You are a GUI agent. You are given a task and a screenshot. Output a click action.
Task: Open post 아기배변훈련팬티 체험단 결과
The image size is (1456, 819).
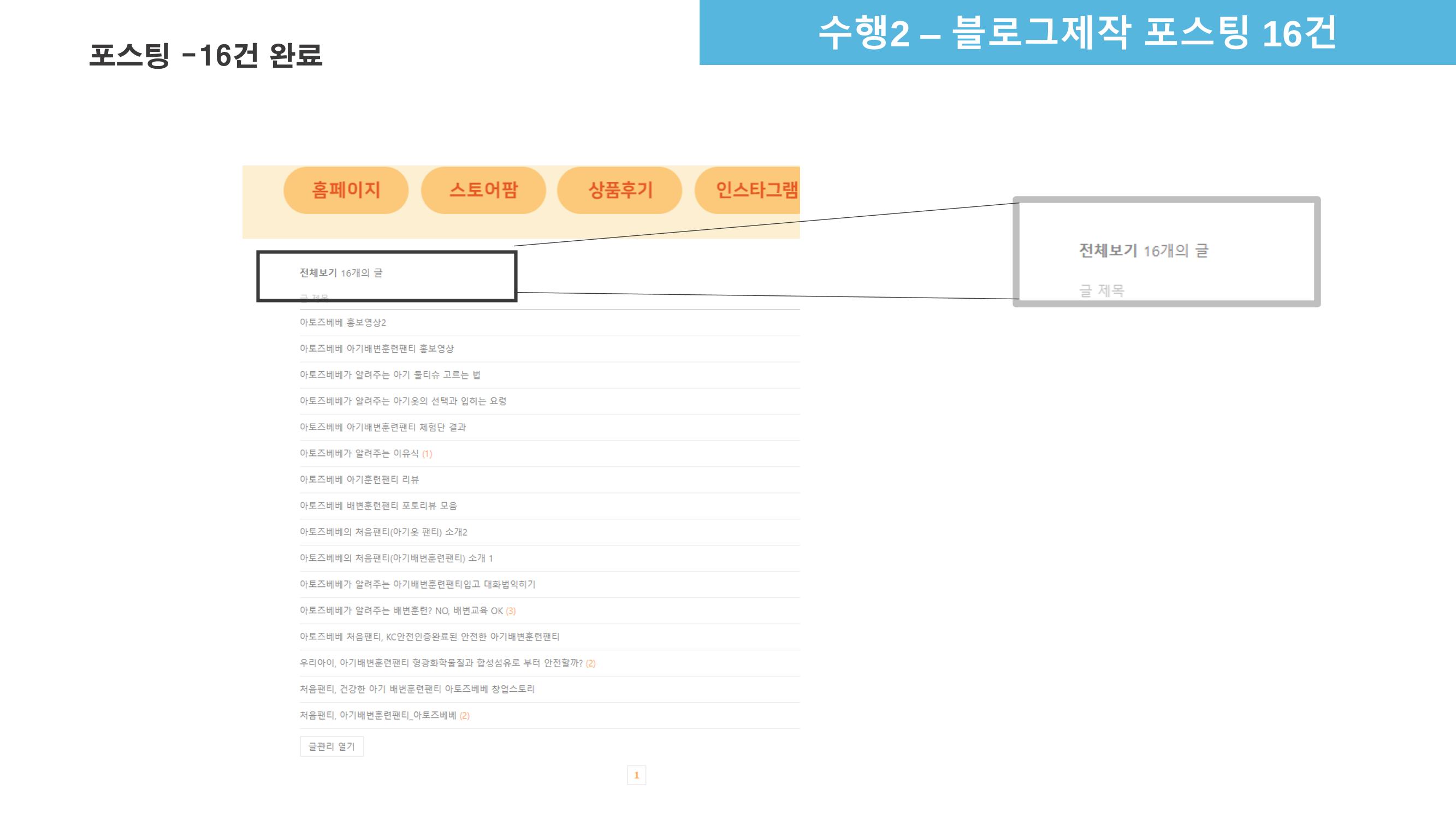click(x=383, y=428)
